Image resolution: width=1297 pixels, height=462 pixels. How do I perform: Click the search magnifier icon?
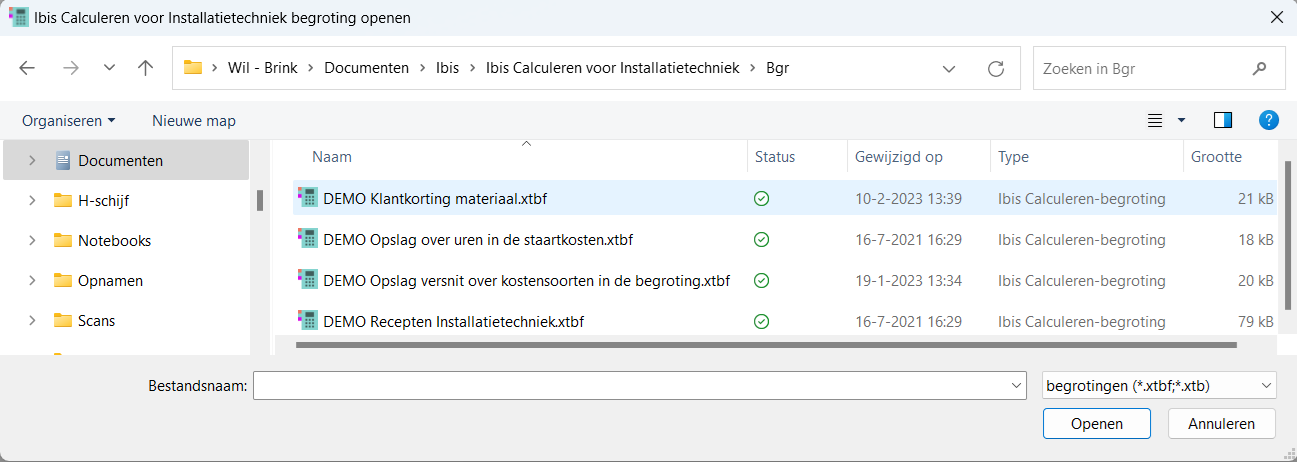[1260, 69]
